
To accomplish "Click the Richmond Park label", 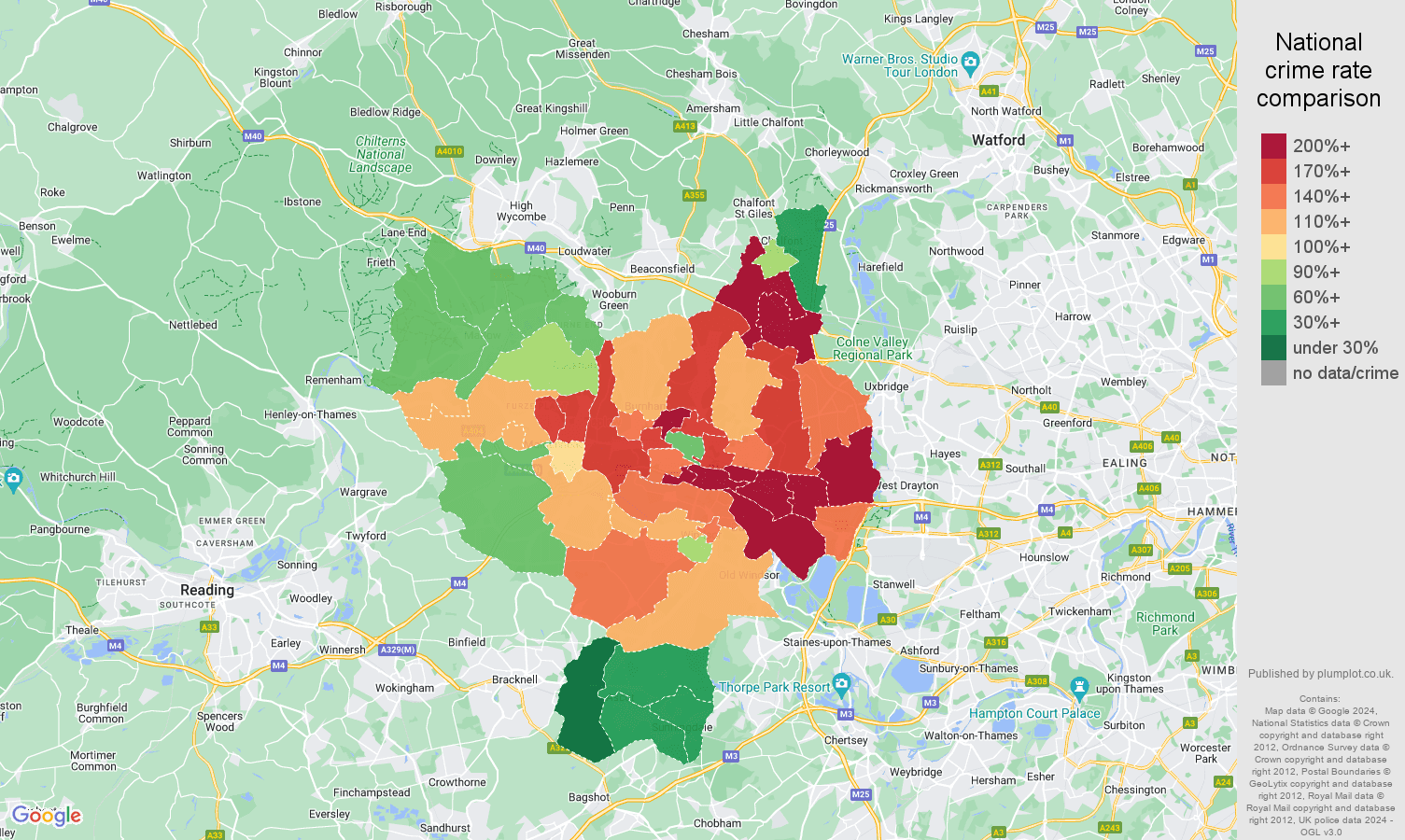I will tap(1165, 623).
